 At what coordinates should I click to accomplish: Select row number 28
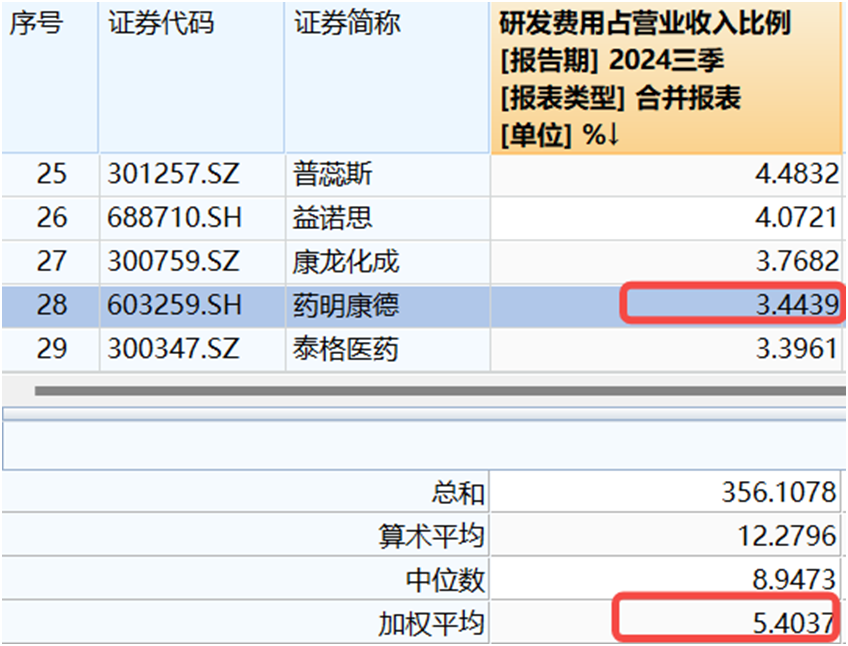point(50,306)
